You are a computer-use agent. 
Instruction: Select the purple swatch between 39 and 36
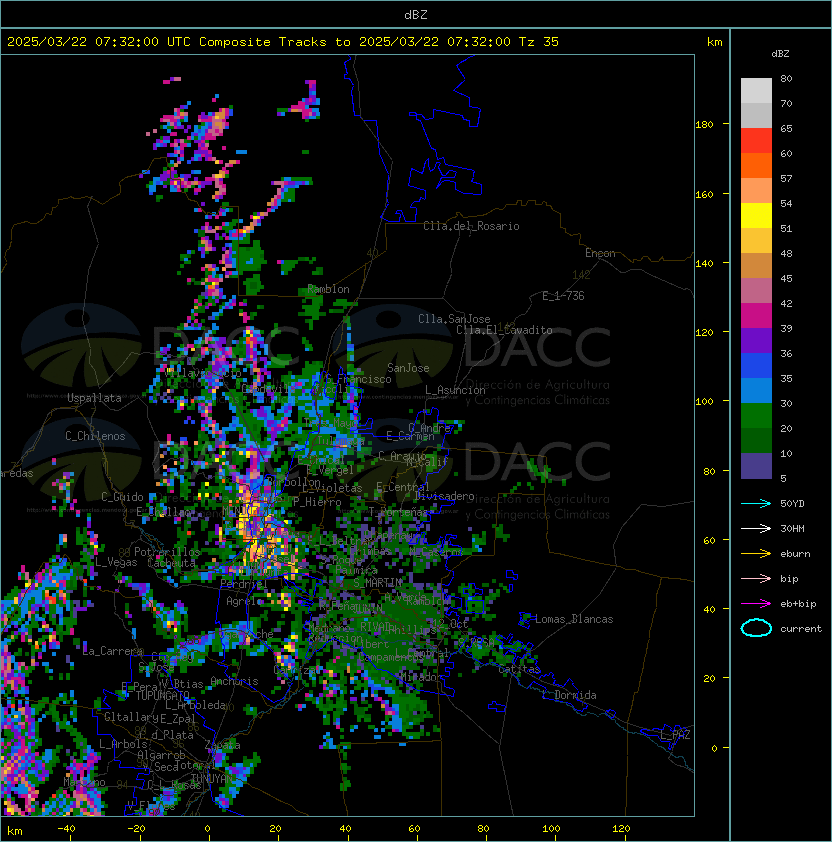click(x=756, y=340)
